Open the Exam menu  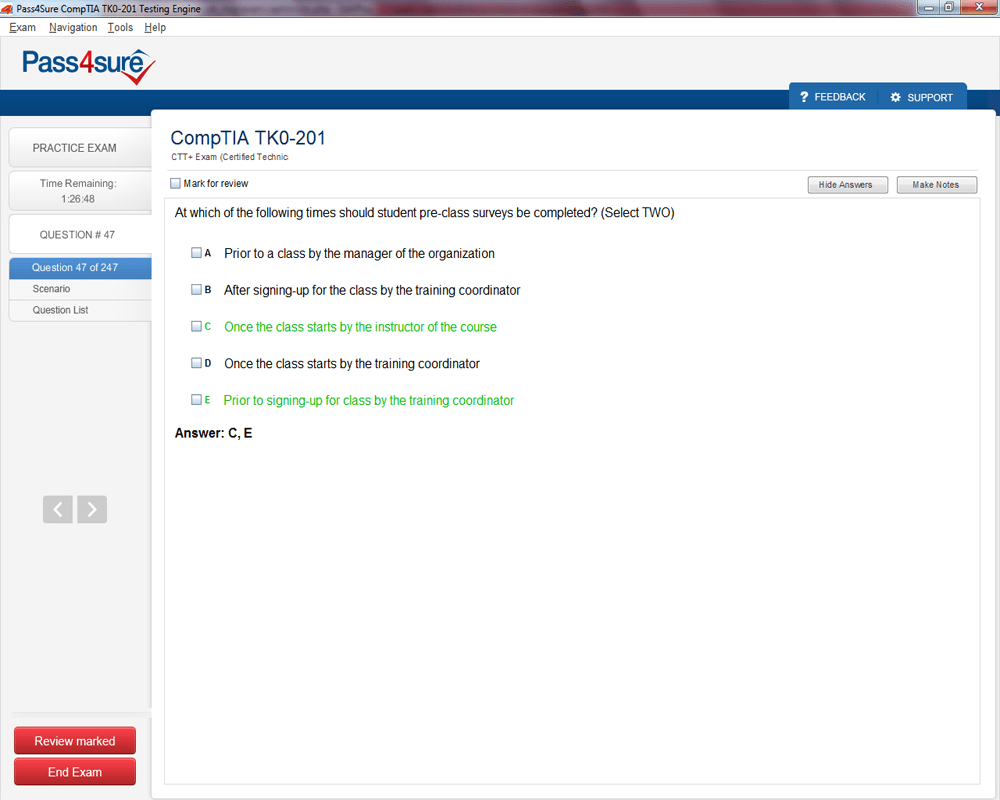click(22, 27)
